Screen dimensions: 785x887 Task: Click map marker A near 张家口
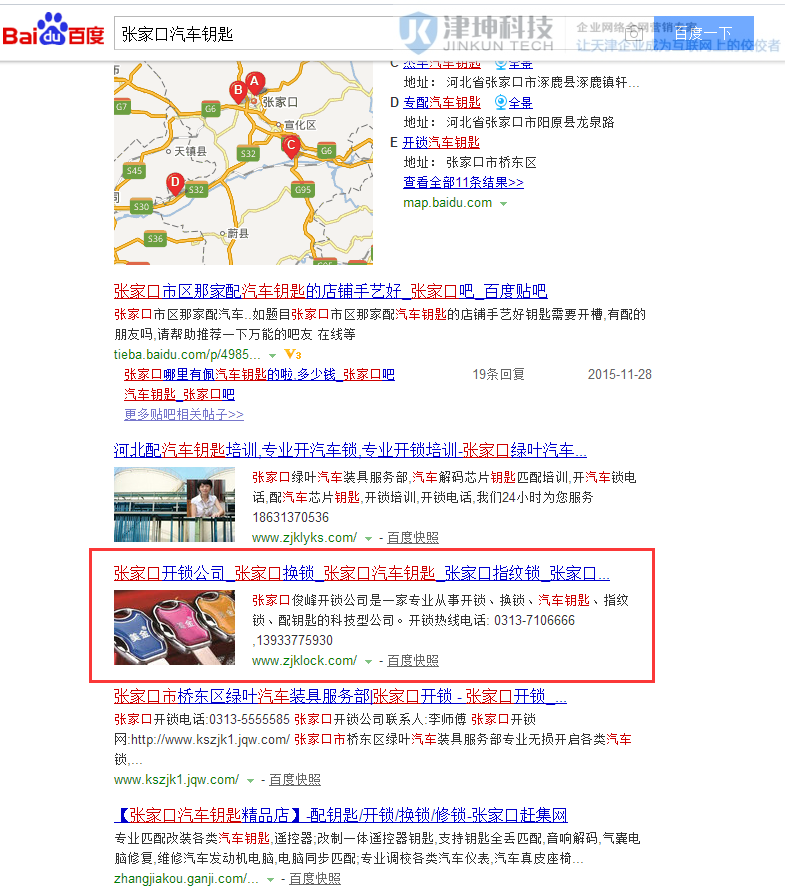tap(255, 82)
